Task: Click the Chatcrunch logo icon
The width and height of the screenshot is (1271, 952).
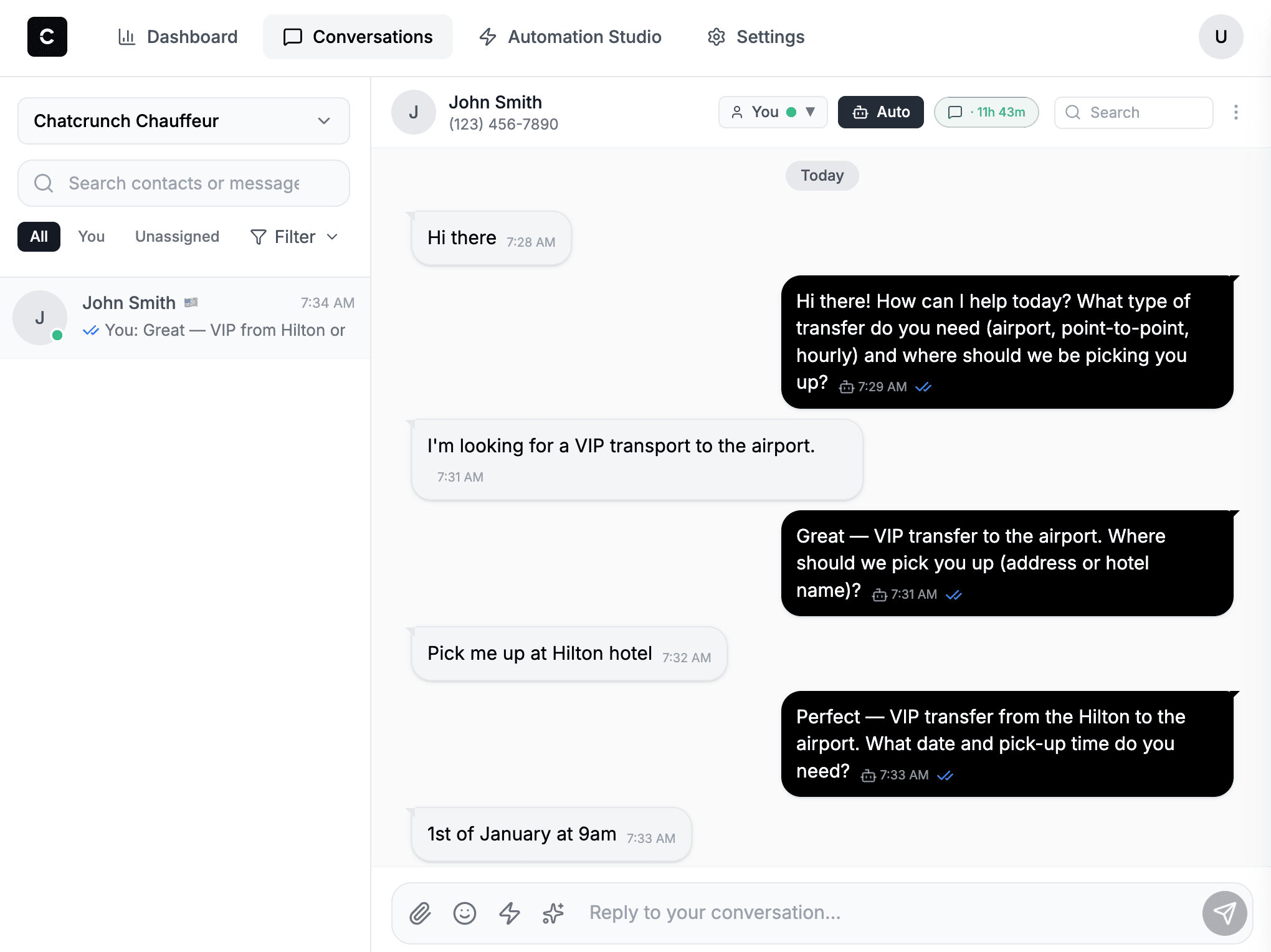Action: tap(47, 37)
